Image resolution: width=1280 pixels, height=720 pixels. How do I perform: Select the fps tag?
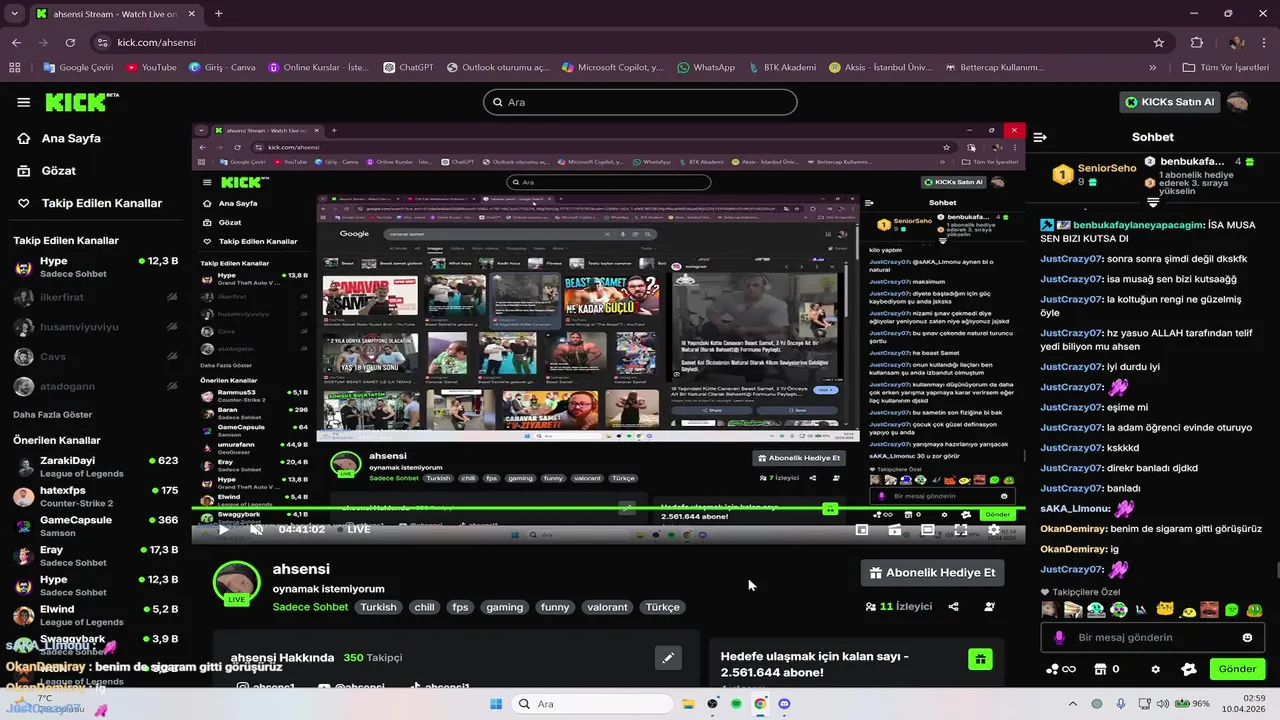[x=460, y=607]
